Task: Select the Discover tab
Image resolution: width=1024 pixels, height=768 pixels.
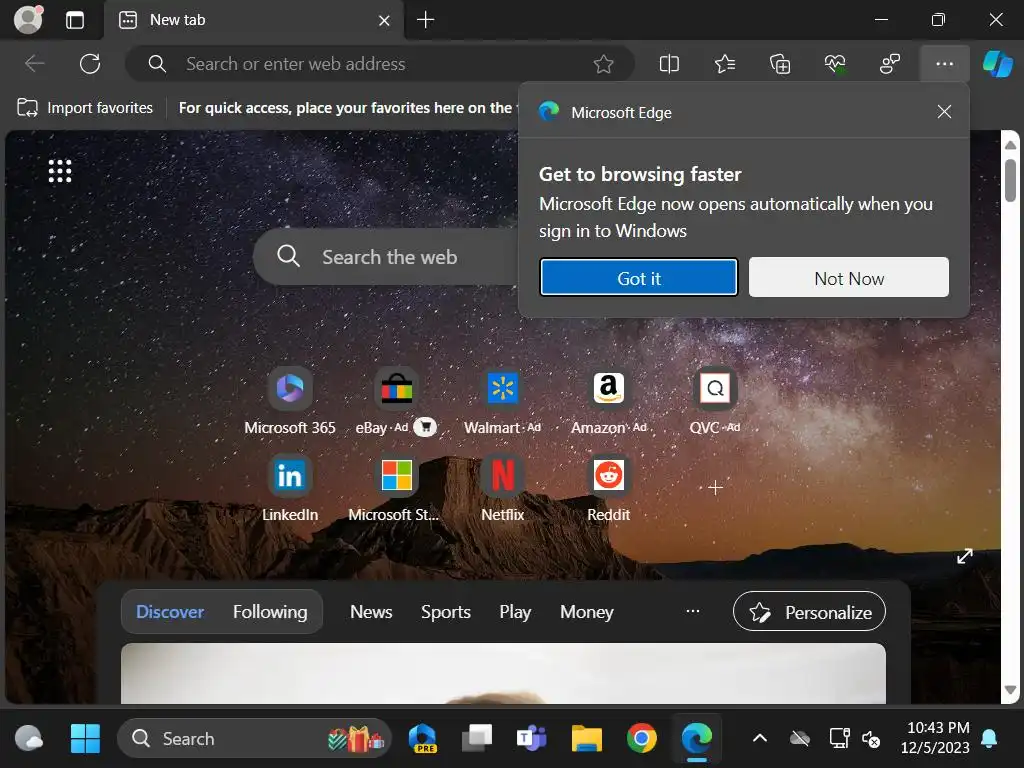Action: tap(170, 612)
